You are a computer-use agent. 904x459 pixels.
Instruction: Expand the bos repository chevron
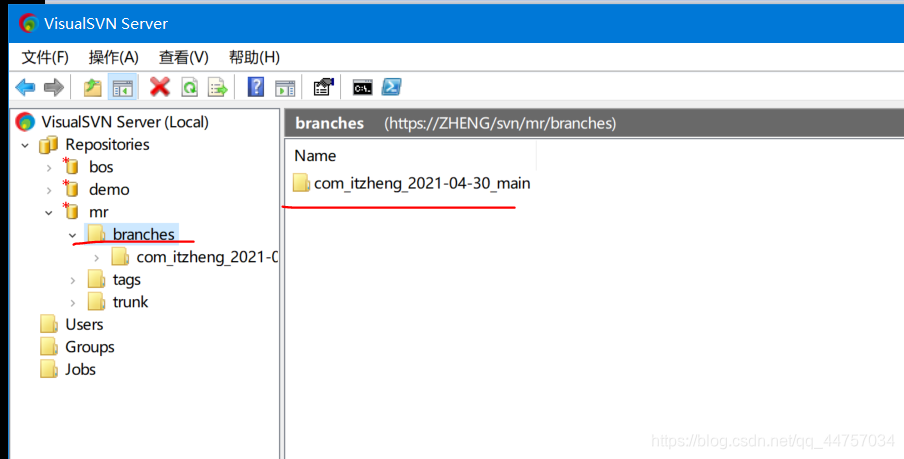point(49,168)
